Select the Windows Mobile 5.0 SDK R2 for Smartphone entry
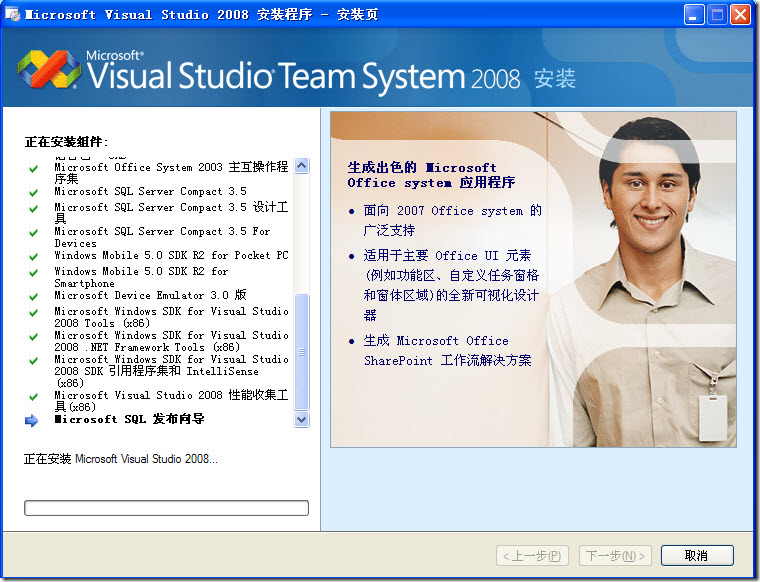Viewport: 760px width, 582px height. pyautogui.click(x=142, y=277)
